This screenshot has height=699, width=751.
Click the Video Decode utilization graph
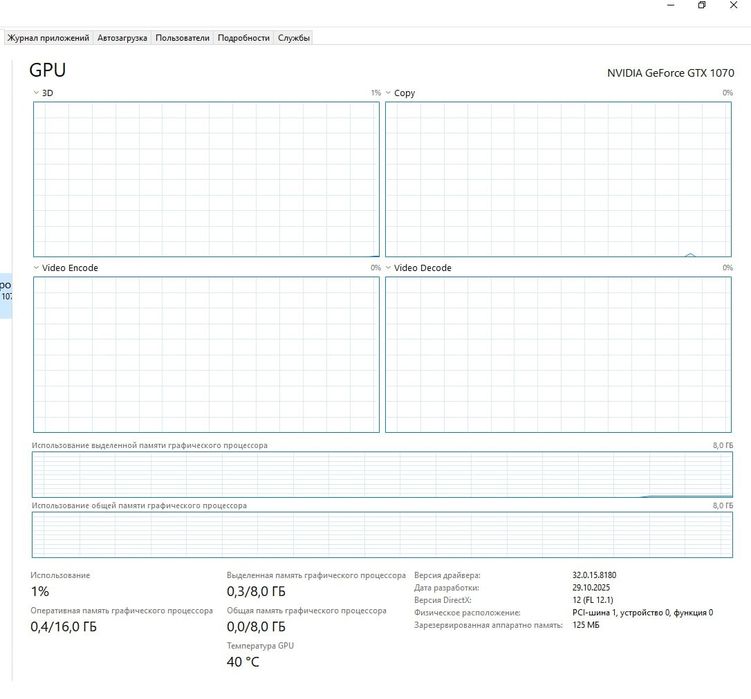pos(558,355)
